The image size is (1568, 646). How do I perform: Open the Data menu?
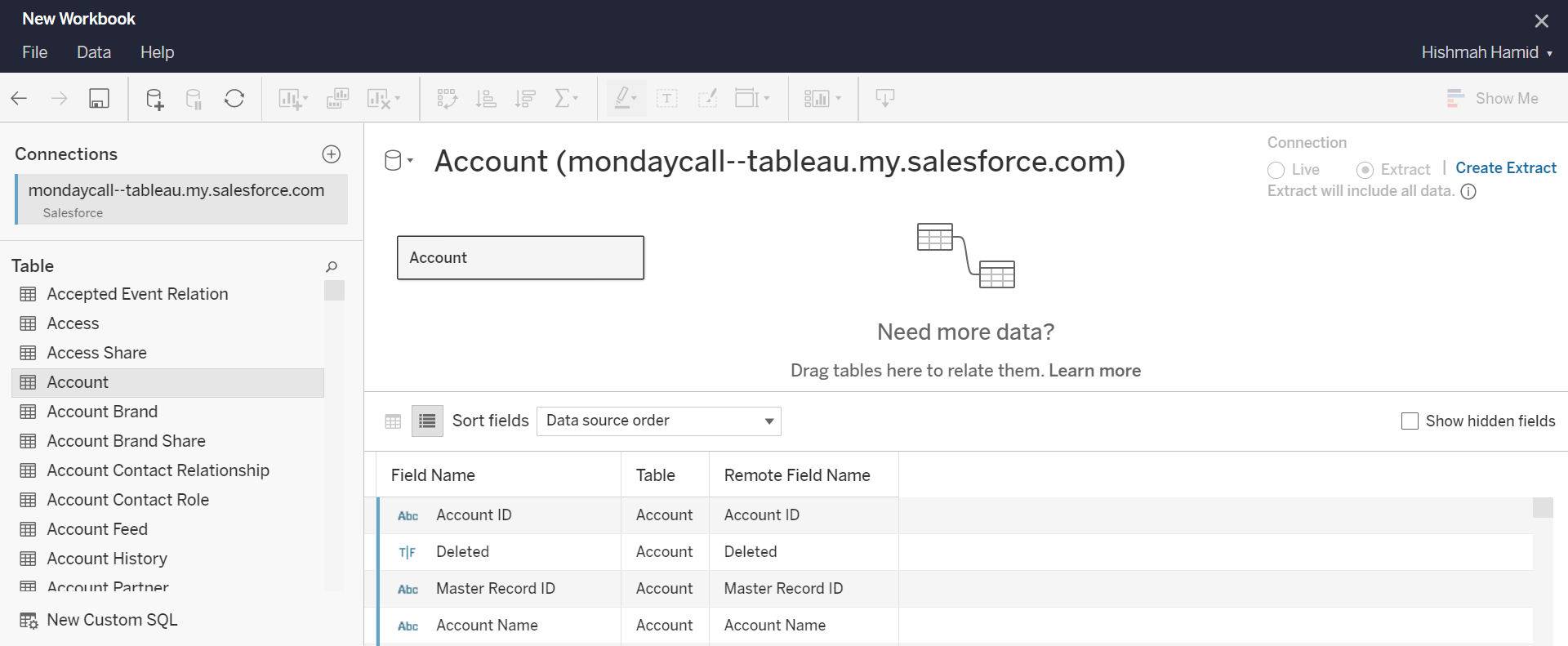94,52
